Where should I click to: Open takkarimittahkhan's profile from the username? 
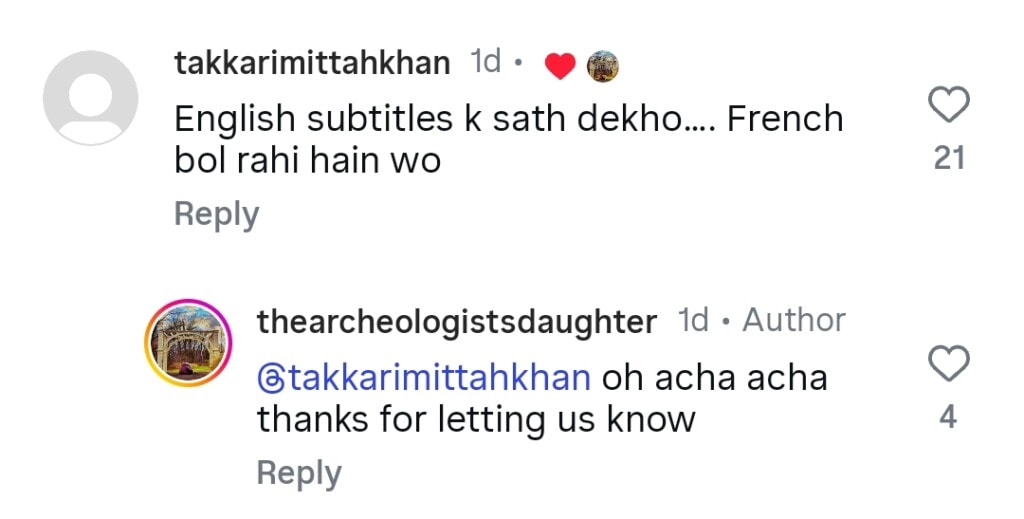[312, 64]
